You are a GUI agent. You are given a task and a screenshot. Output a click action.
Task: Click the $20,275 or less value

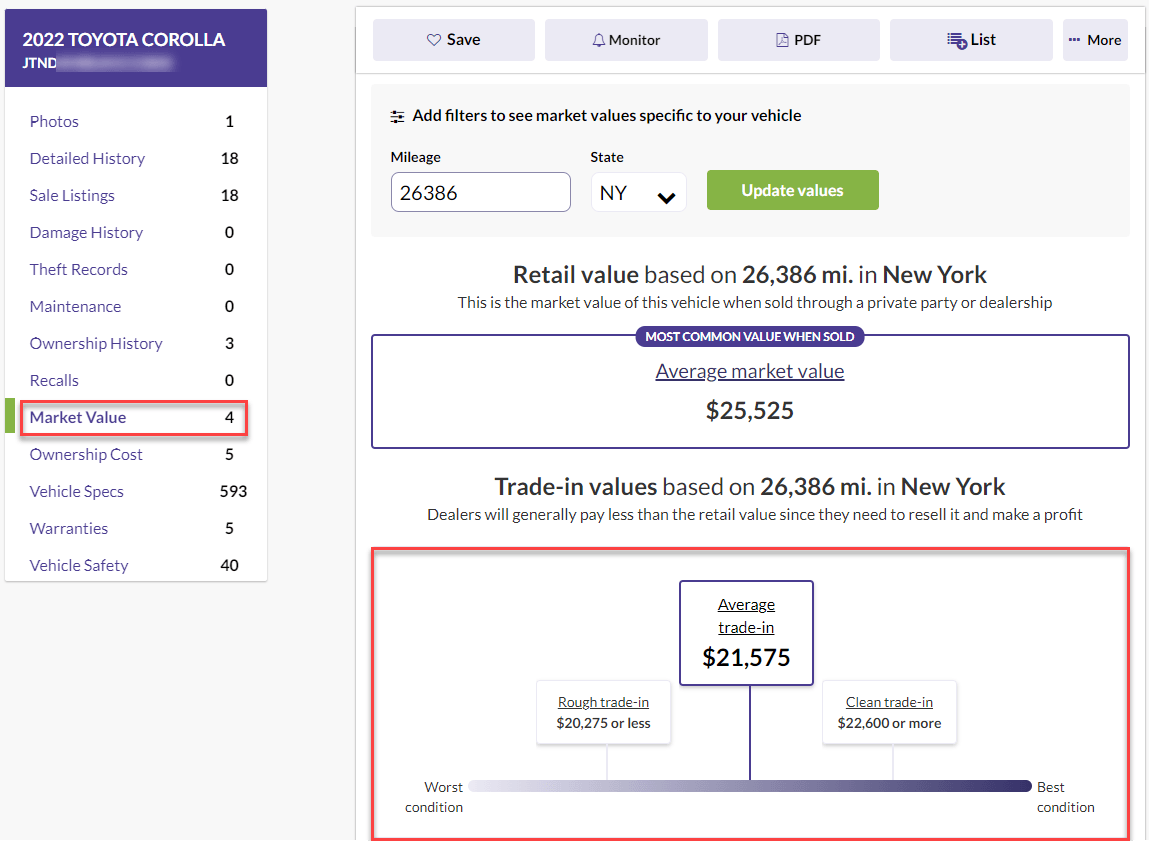point(603,723)
